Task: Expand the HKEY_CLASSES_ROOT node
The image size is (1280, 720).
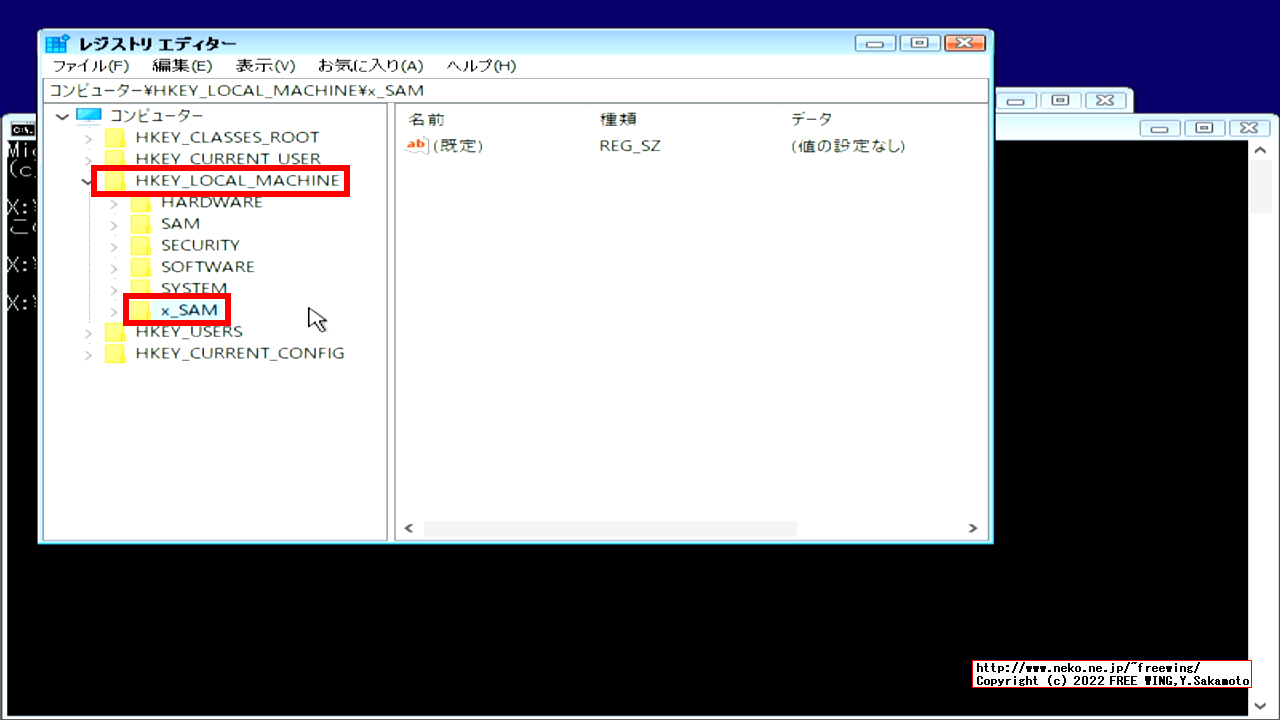Action: 88,137
